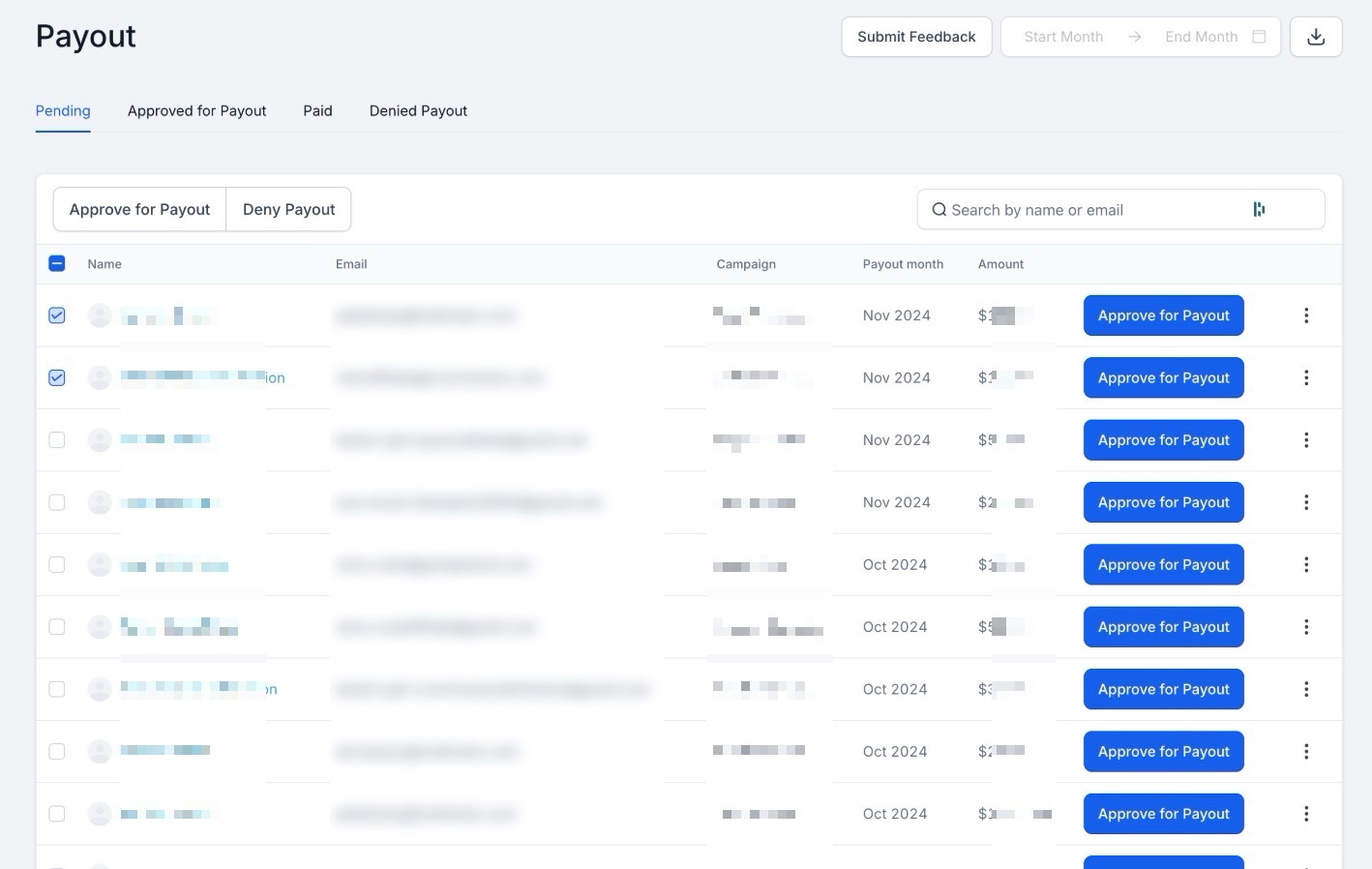
Task: Click avatar icon in first Oct 2024 row
Action: pos(100,565)
